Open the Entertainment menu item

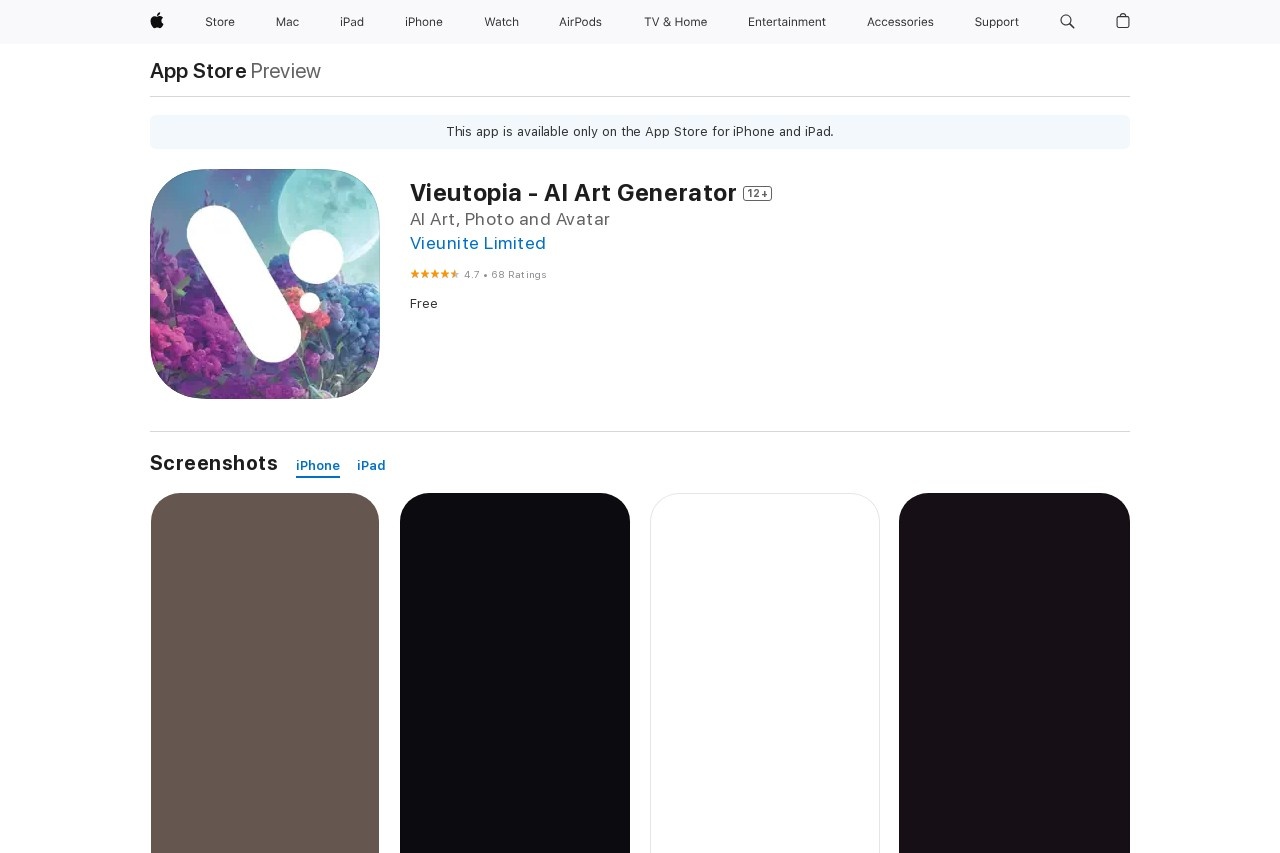coord(787,22)
